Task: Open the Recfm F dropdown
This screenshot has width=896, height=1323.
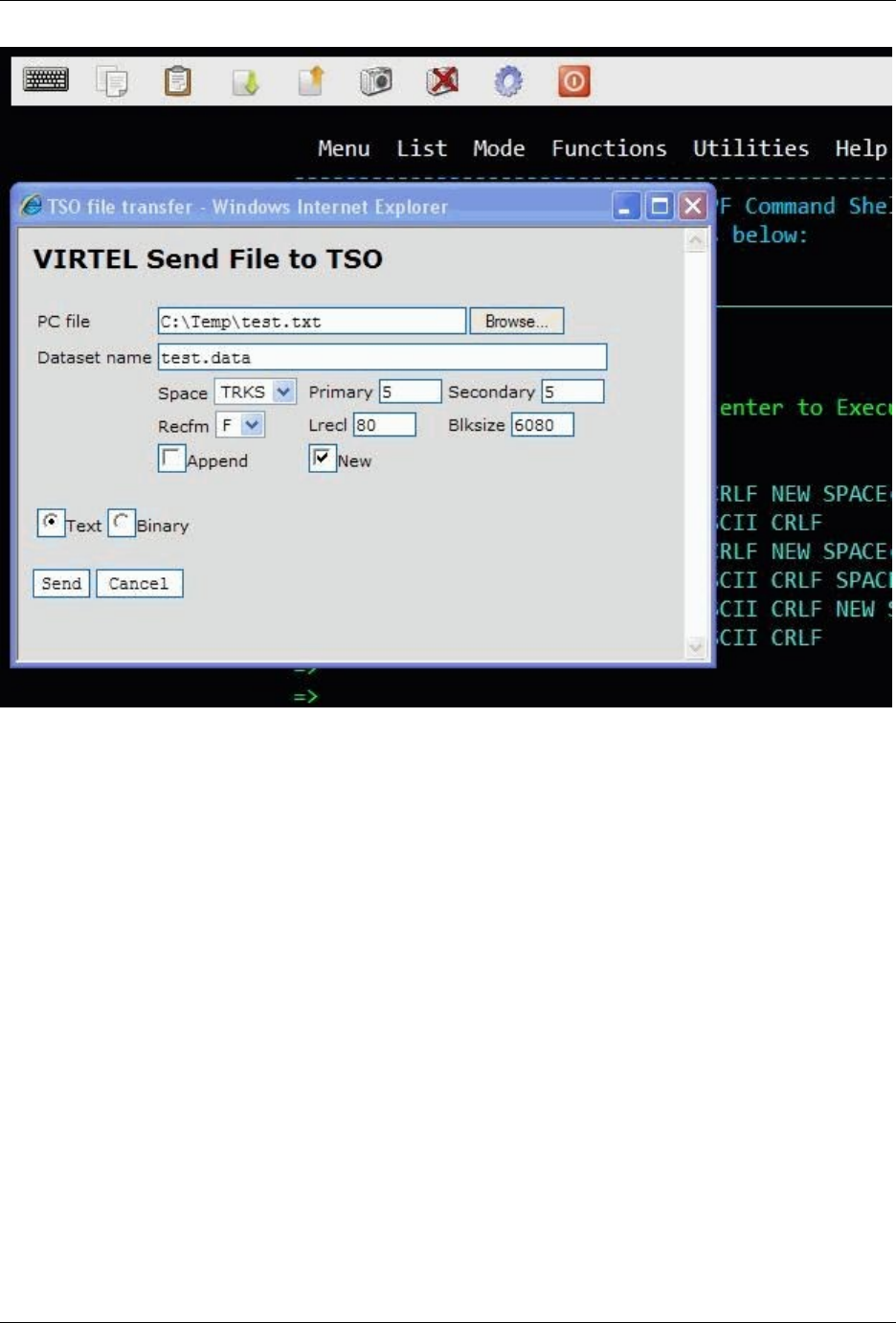Action: point(239,424)
